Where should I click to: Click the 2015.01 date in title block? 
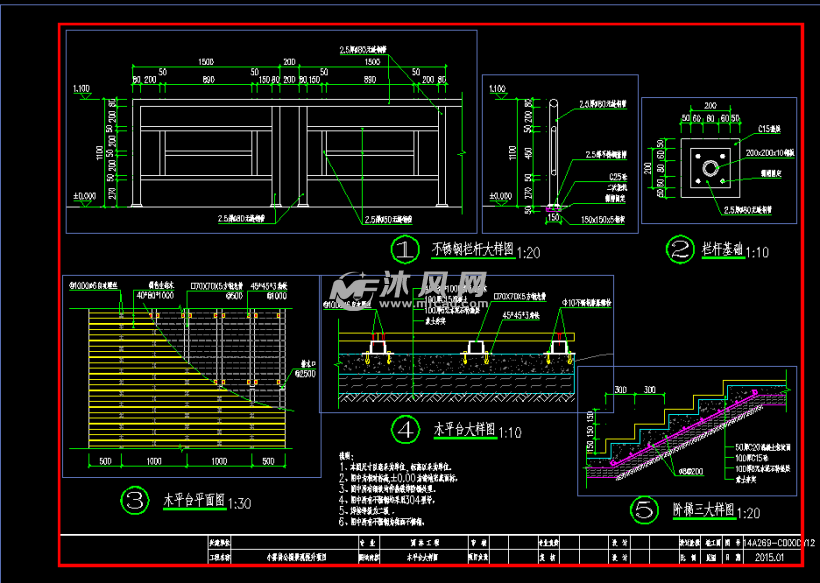click(x=769, y=557)
